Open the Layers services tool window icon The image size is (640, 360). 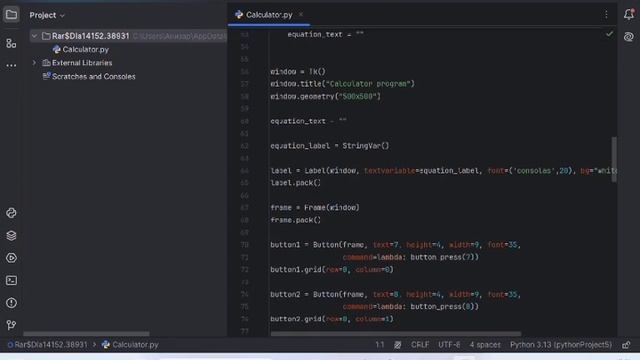(x=11, y=236)
